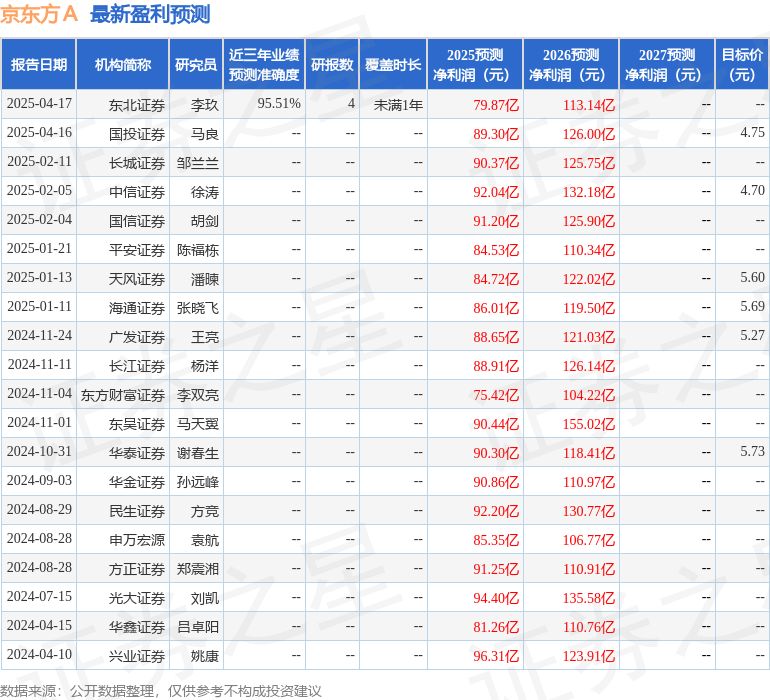Select the 目标价 column header
770x700 pixels.
pyautogui.click(x=742, y=64)
